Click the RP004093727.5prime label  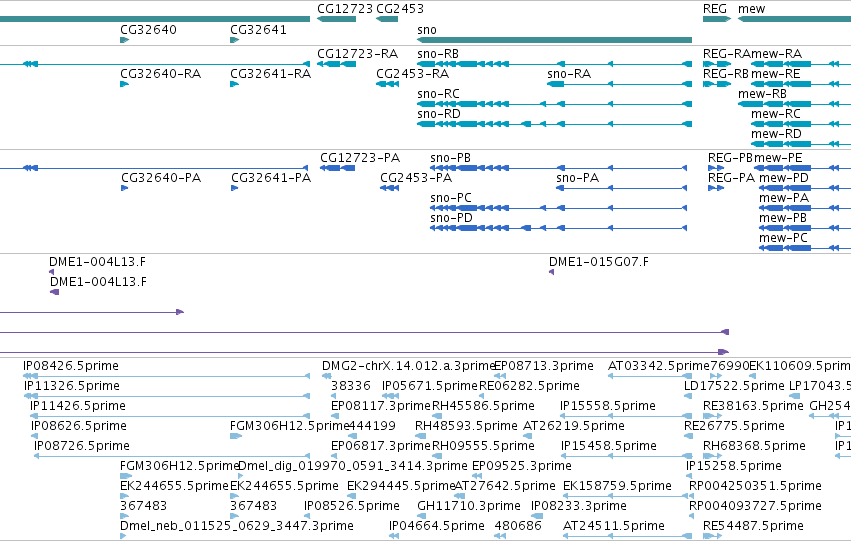755,506
